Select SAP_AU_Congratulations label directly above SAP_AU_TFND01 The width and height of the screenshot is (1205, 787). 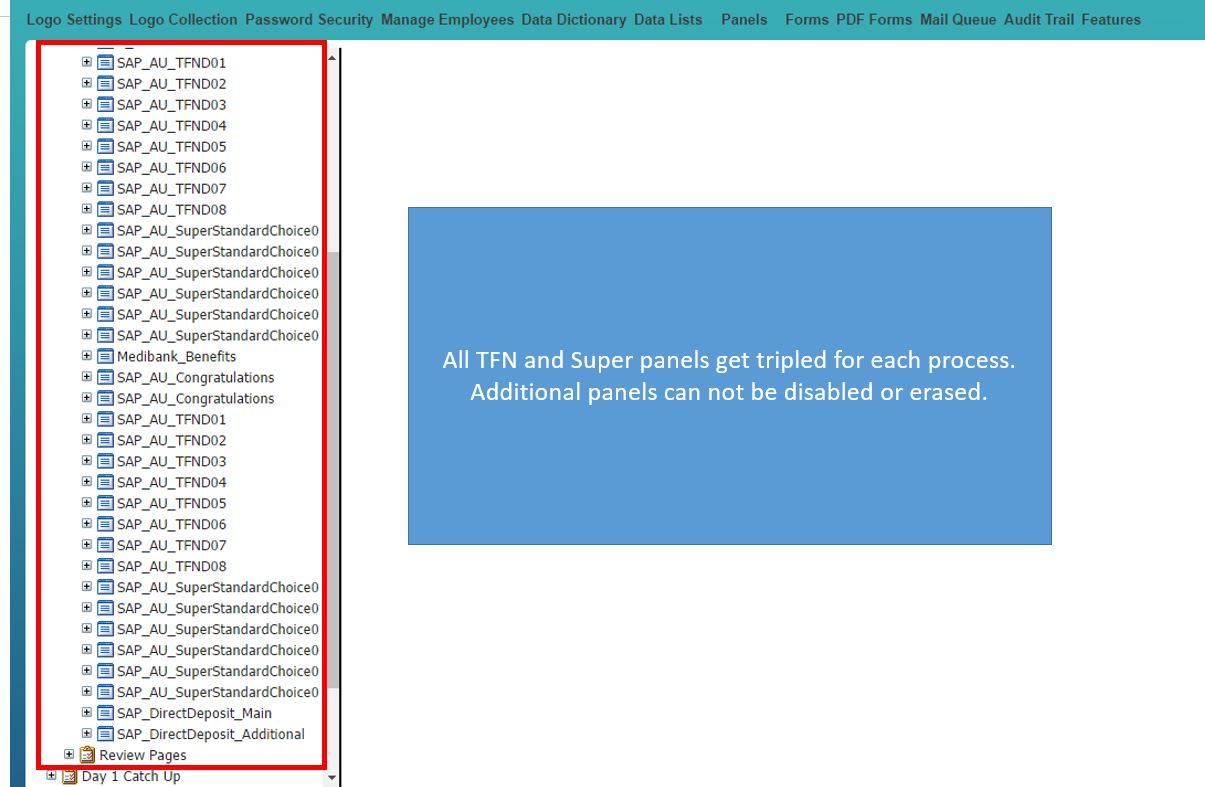[196, 398]
